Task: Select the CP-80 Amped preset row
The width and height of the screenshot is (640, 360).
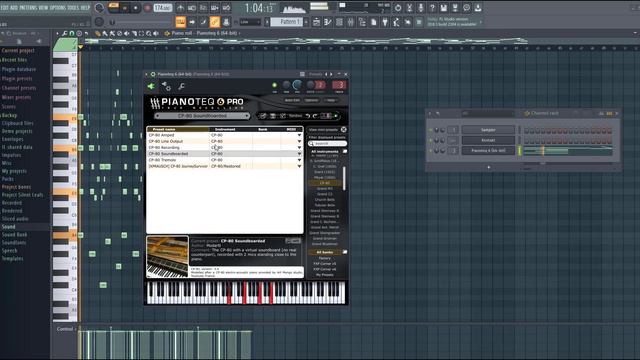Action: pos(224,135)
